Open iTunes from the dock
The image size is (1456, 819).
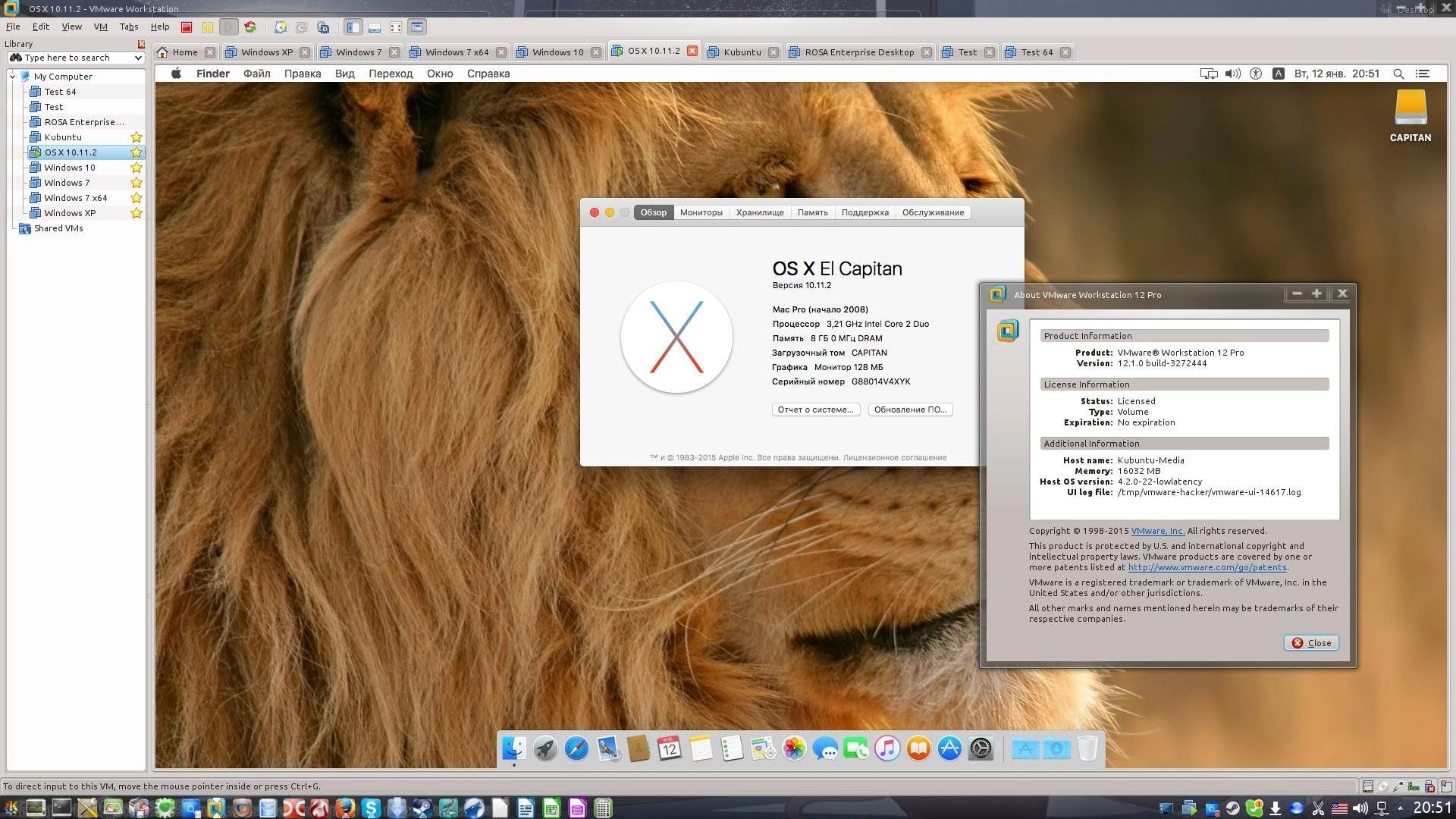click(887, 748)
